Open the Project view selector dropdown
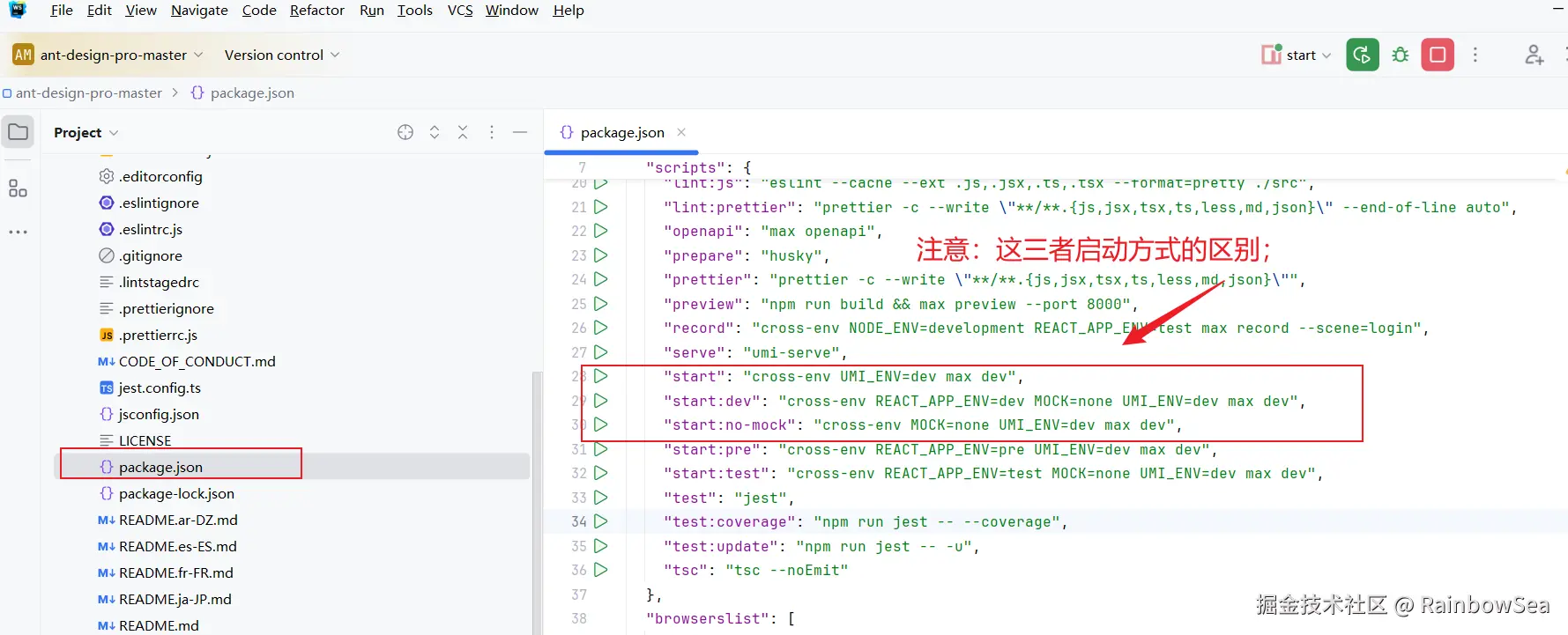 click(85, 132)
